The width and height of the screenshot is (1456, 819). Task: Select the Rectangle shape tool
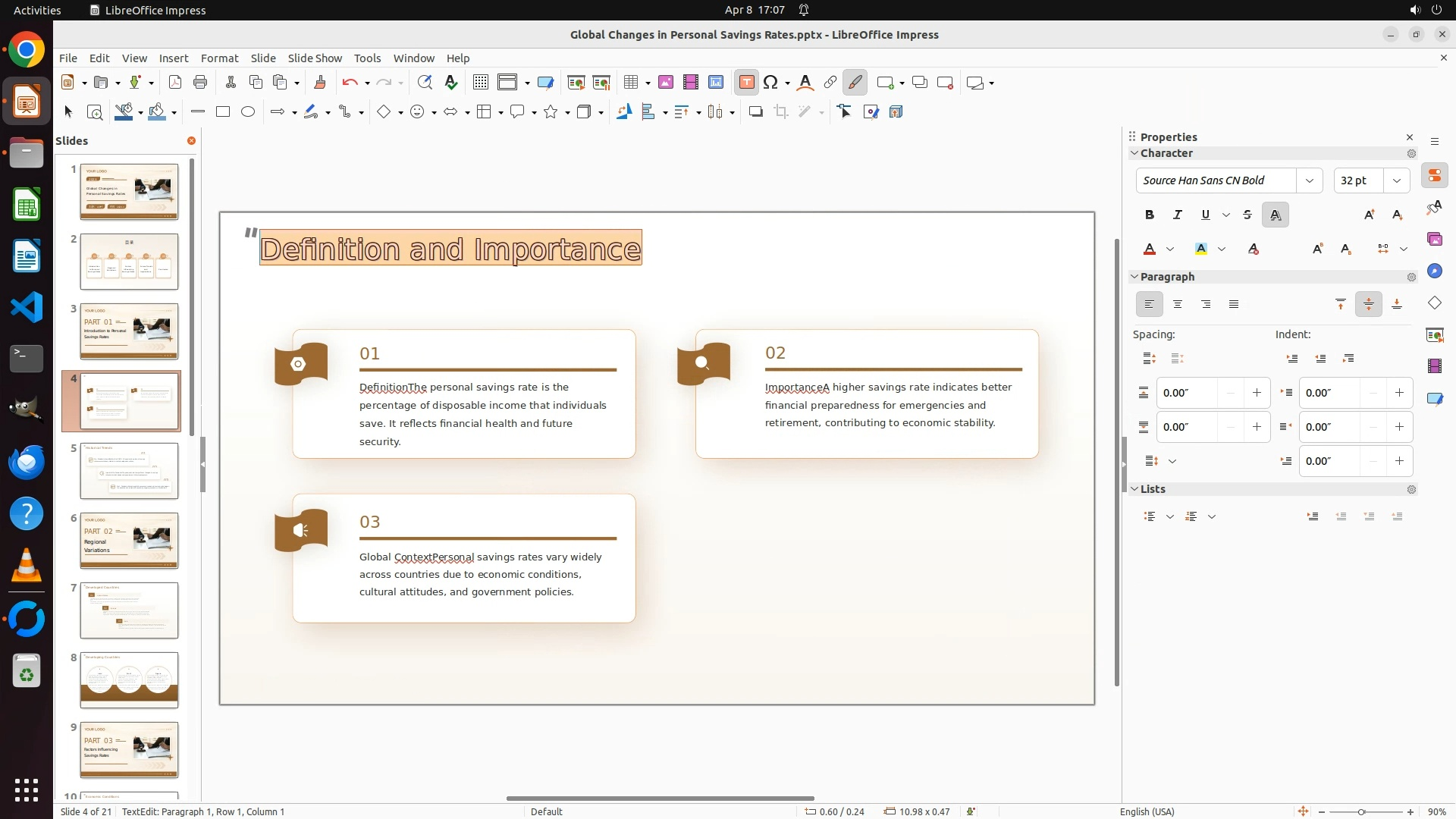coord(223,112)
